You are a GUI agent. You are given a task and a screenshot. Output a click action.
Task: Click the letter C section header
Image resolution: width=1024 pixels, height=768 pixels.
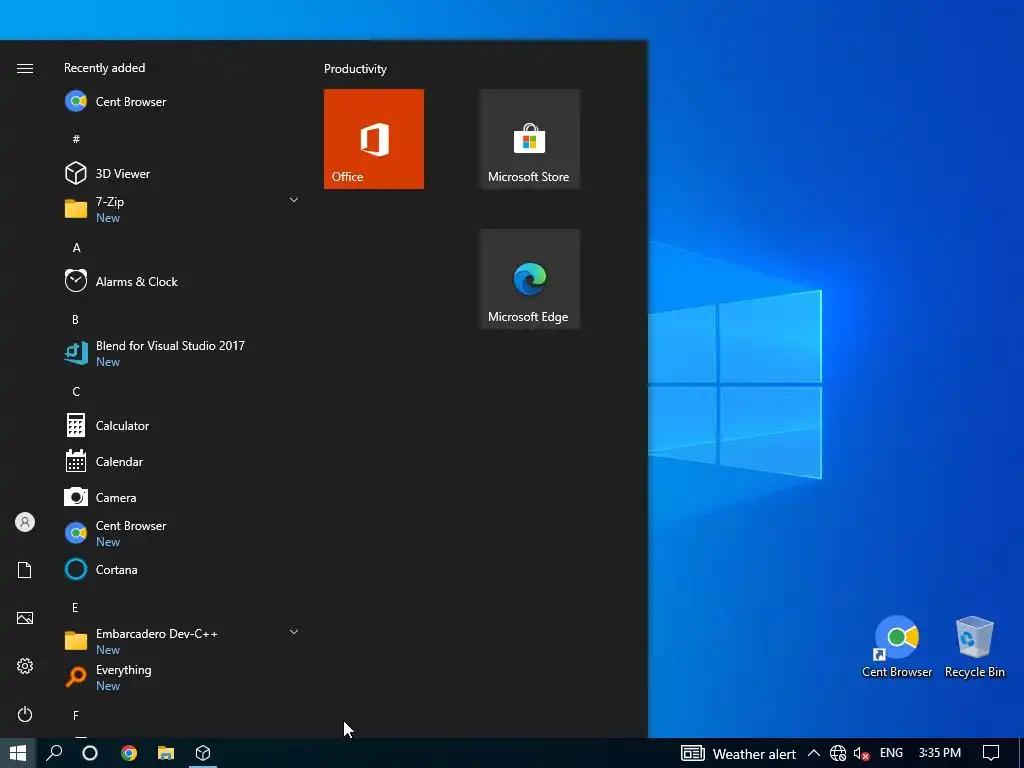76,391
